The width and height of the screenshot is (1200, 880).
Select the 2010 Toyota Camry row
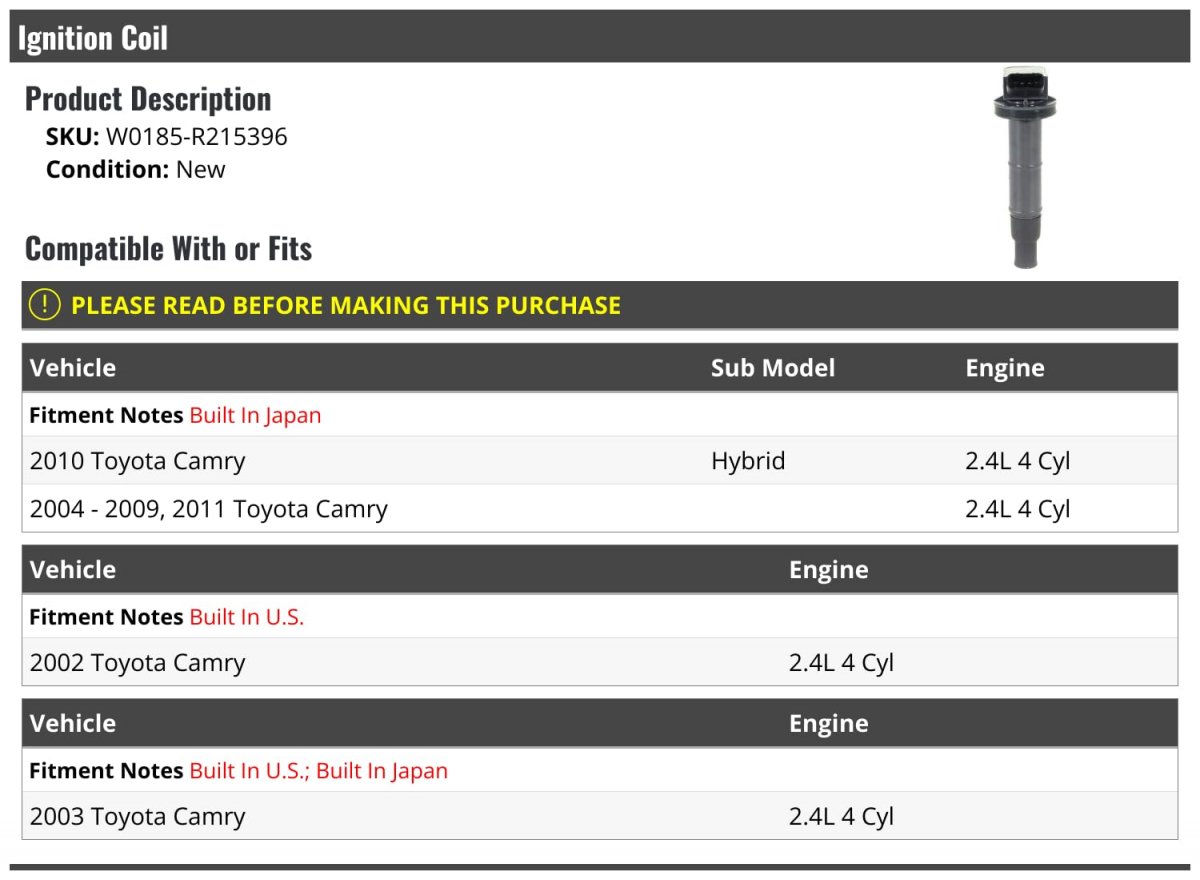tap(600, 461)
